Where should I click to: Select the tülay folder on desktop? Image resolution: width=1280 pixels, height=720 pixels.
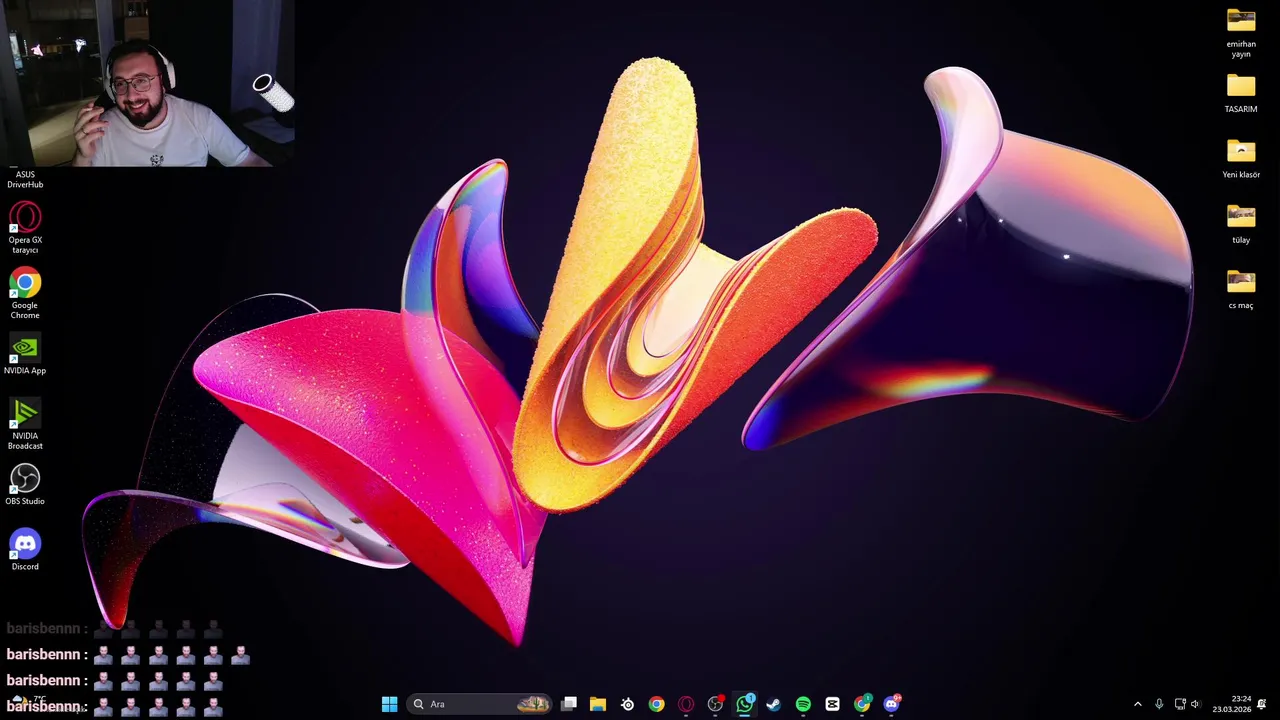point(1241,224)
